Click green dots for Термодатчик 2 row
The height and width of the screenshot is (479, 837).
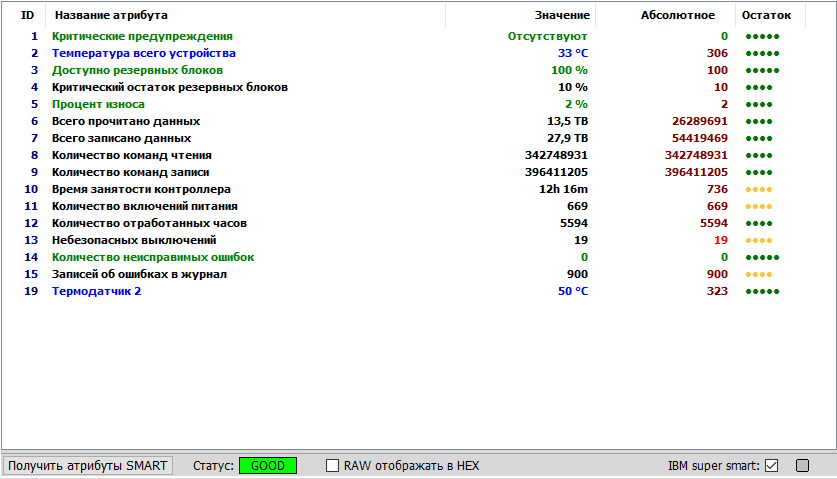coord(762,292)
